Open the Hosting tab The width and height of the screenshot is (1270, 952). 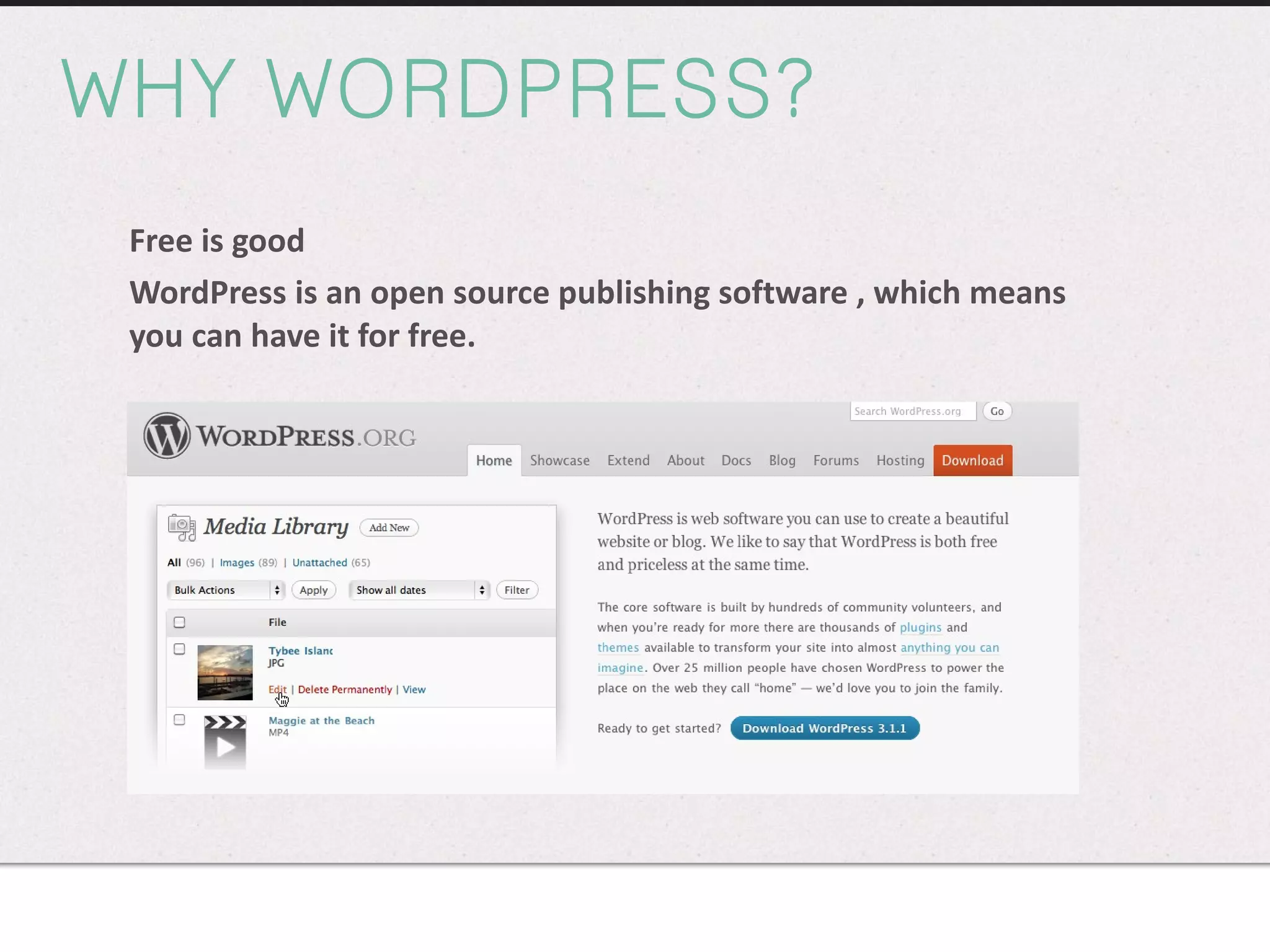(900, 461)
